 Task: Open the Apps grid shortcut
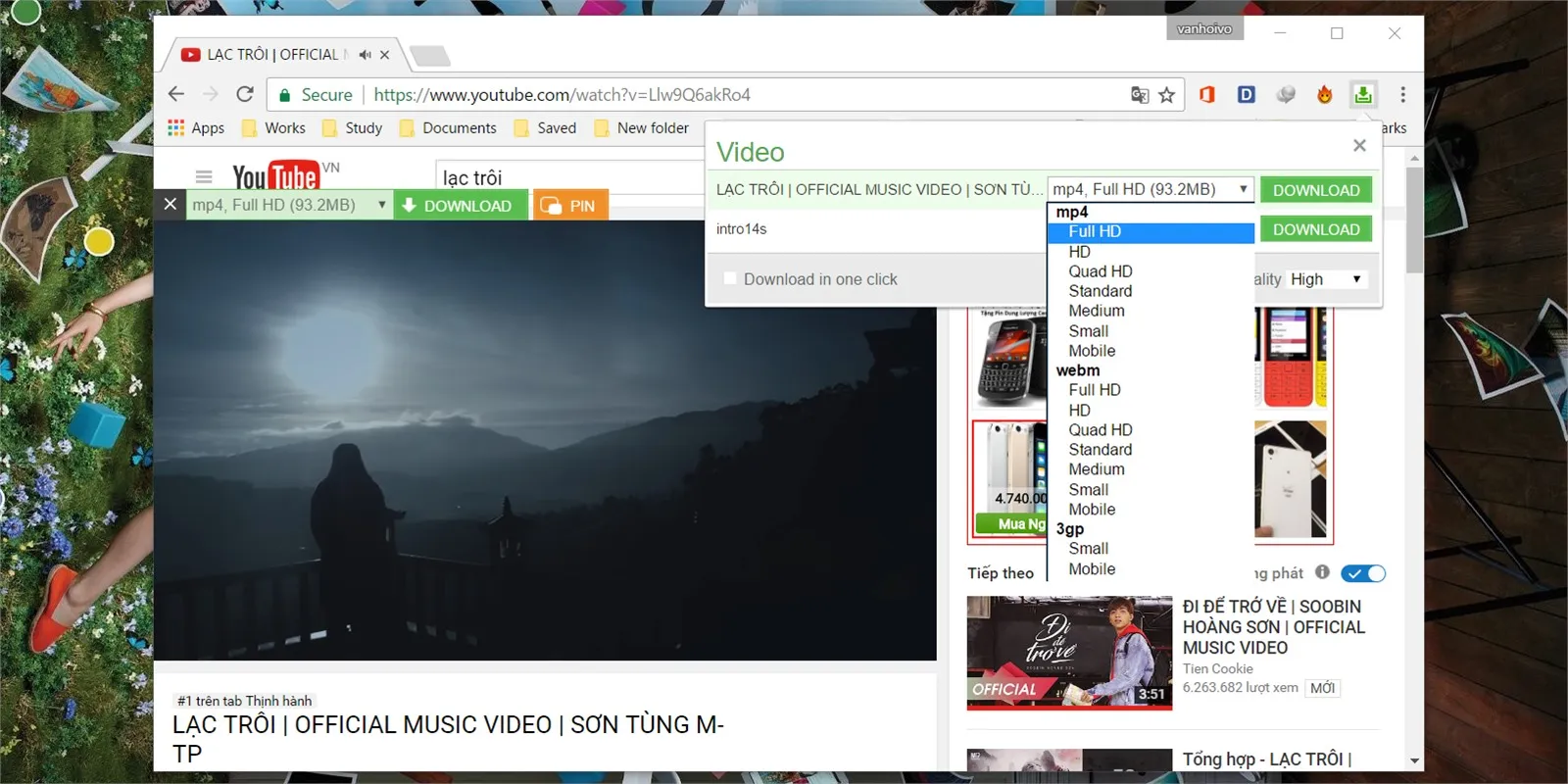pyautogui.click(x=196, y=127)
